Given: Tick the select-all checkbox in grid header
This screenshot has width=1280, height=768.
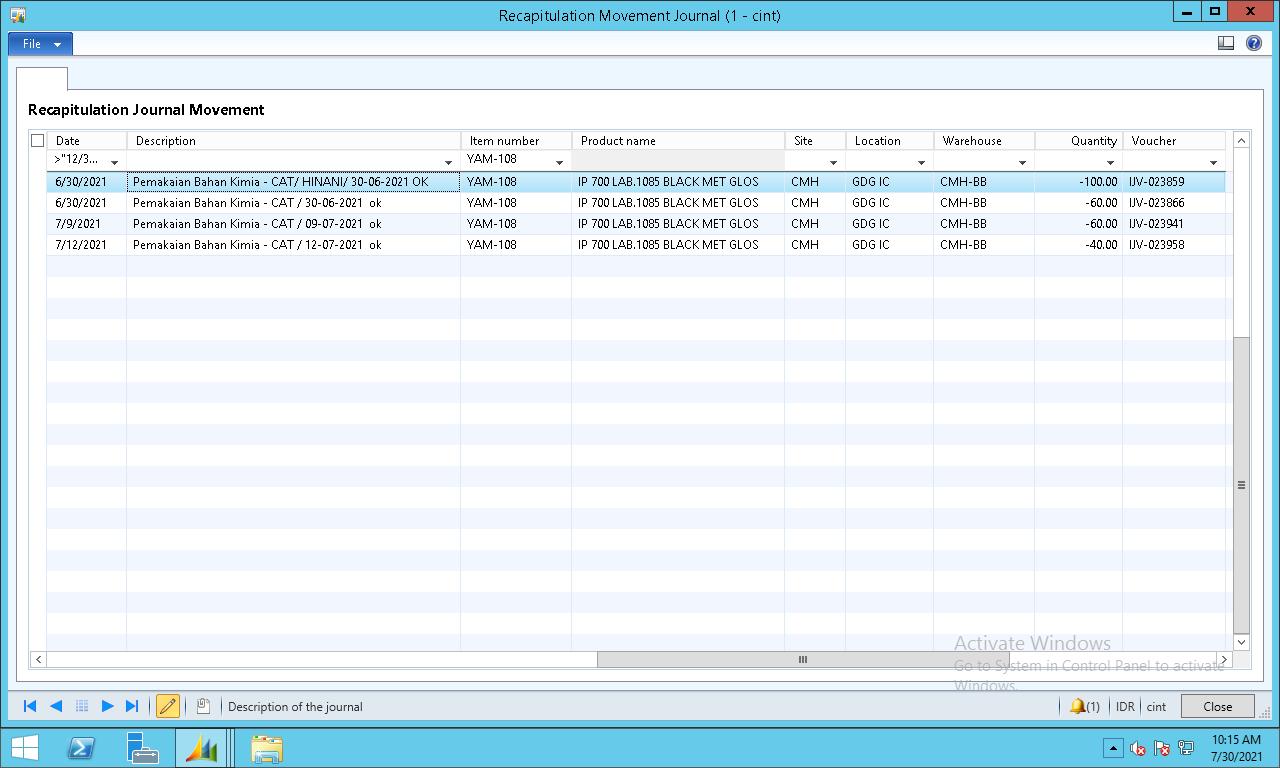Looking at the screenshot, I should (38, 141).
